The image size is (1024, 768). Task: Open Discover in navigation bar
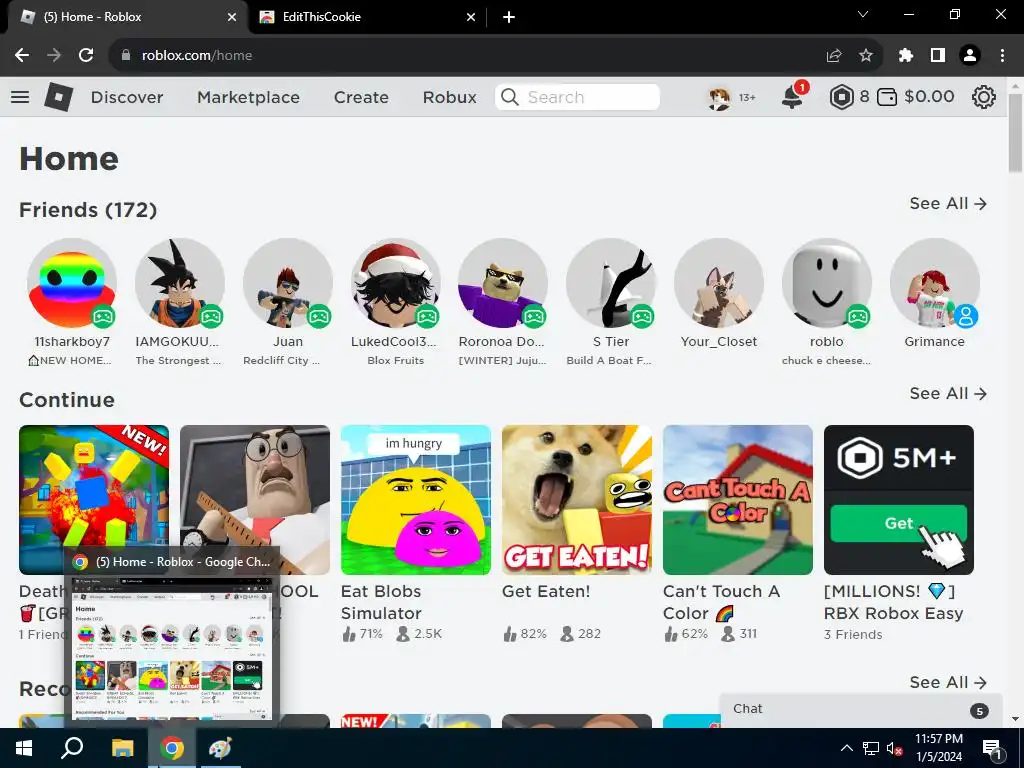127,97
